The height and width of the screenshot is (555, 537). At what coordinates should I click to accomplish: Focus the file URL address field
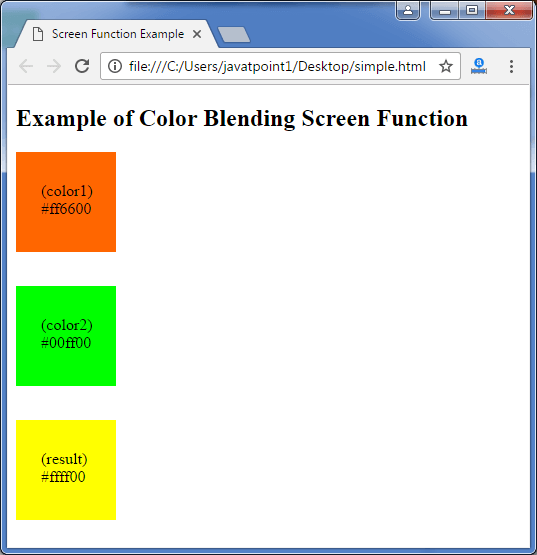277,66
